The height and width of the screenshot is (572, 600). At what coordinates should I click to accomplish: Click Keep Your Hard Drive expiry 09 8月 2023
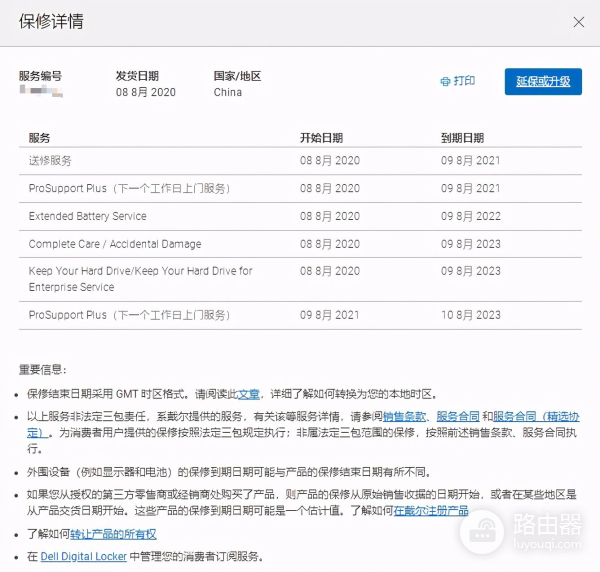[471, 271]
